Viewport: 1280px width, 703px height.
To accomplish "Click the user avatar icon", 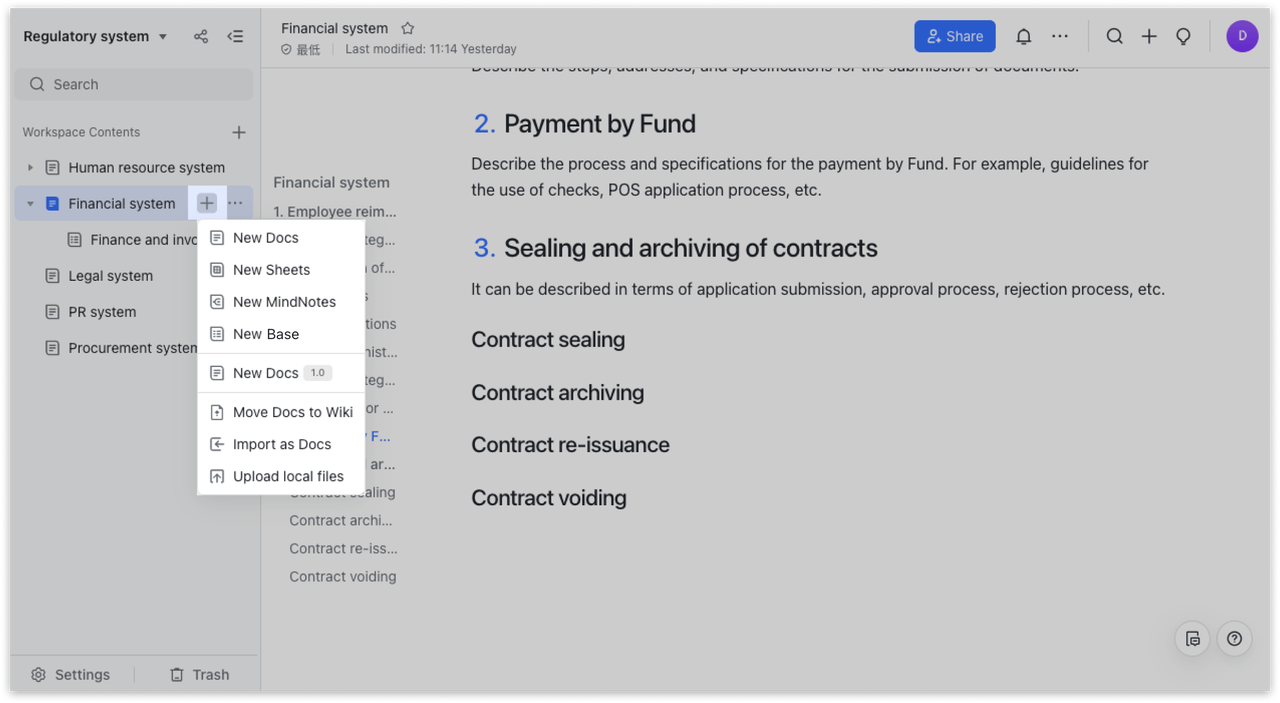I will (1242, 36).
